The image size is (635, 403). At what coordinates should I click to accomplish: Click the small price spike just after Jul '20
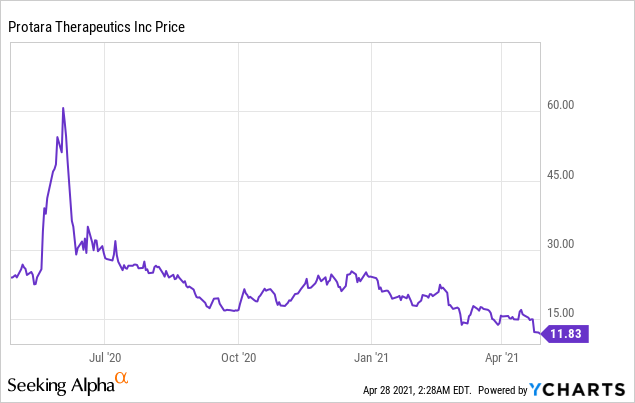coord(115,241)
